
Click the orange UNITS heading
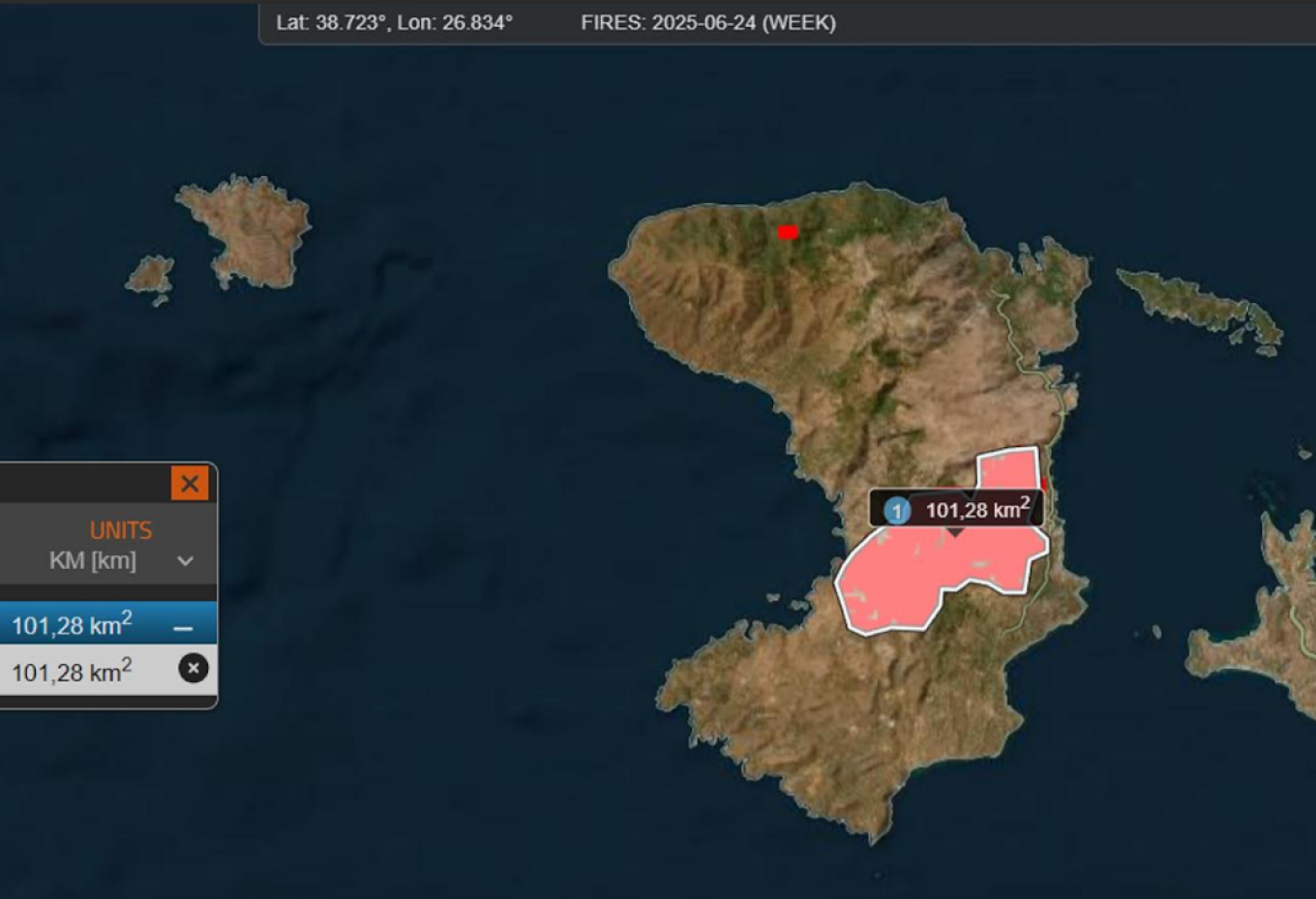(121, 530)
